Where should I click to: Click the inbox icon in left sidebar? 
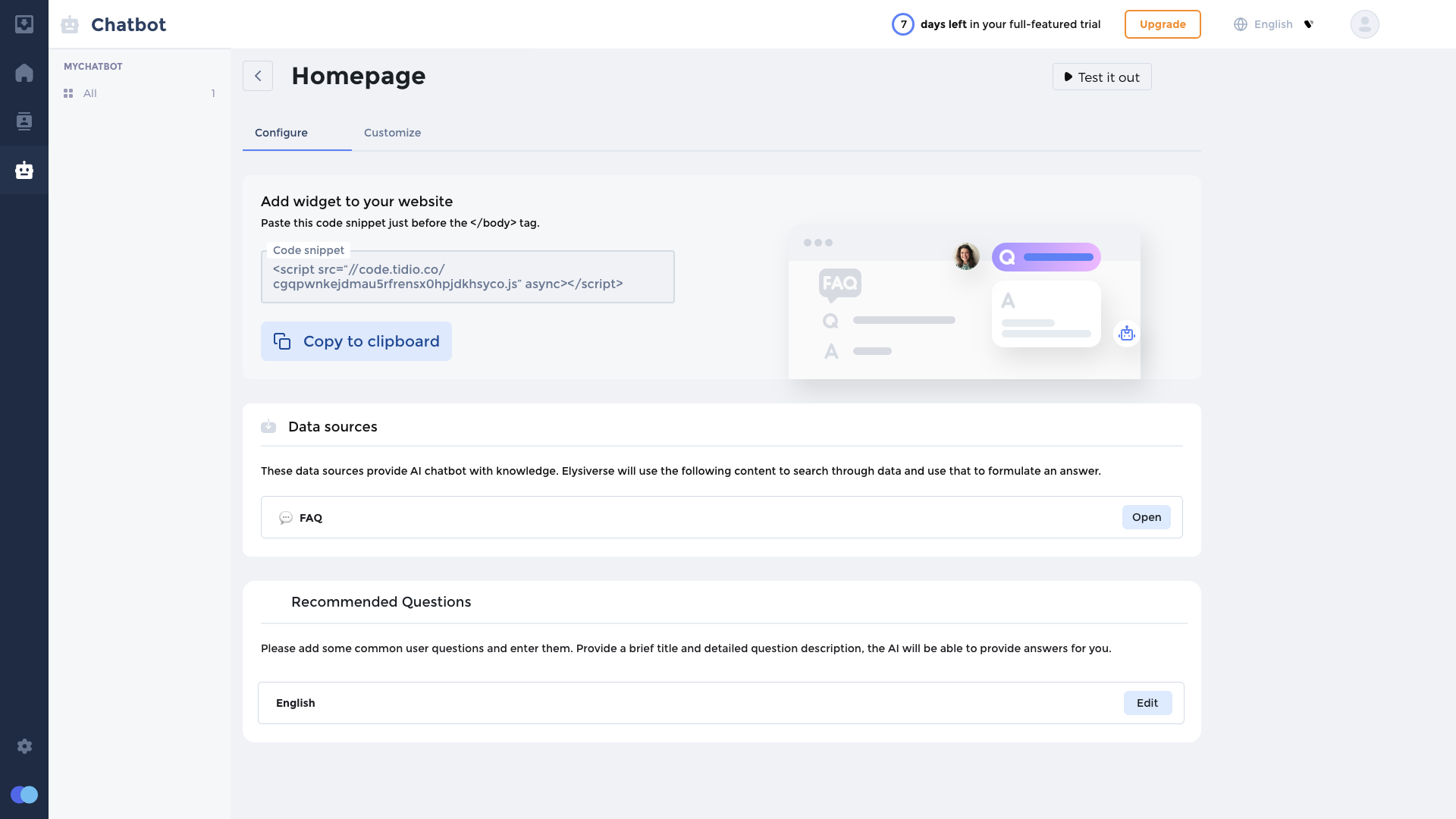click(24, 24)
